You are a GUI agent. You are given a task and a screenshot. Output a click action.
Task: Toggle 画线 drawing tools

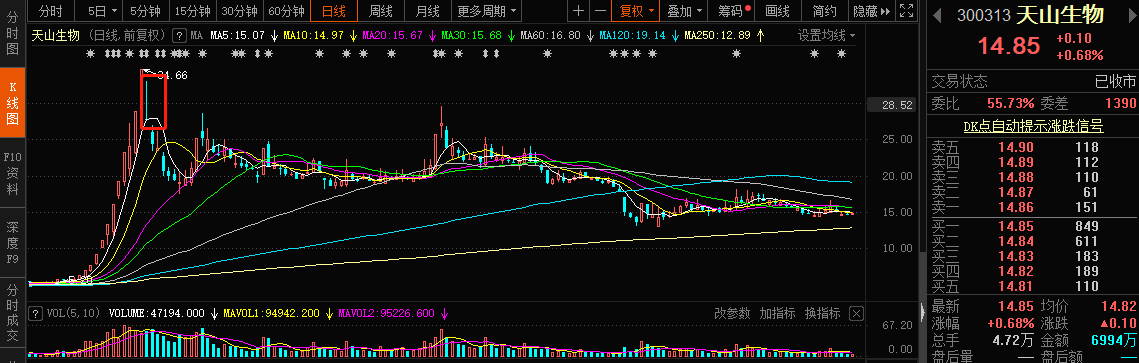click(x=778, y=11)
